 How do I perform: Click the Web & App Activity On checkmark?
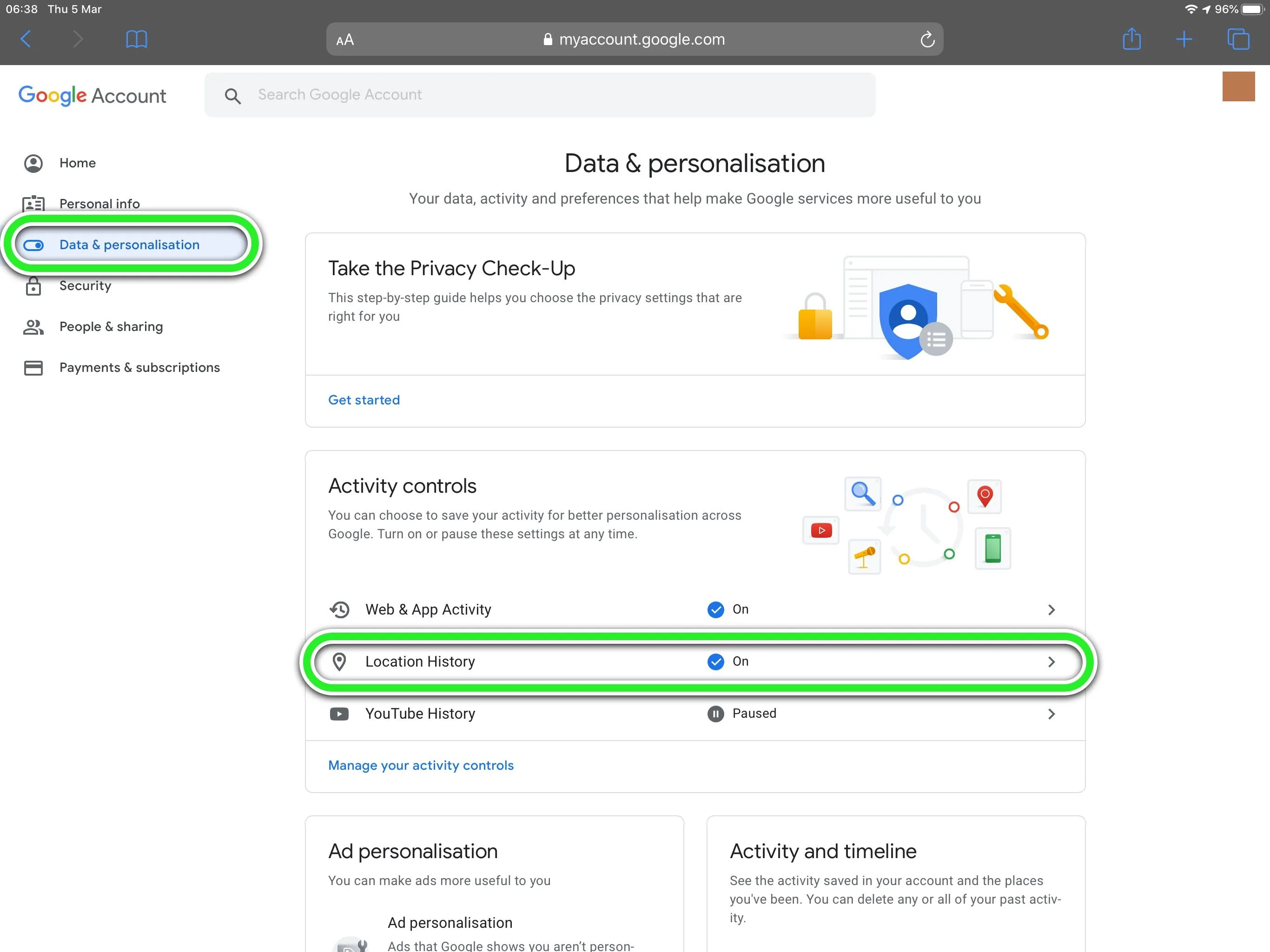point(715,609)
